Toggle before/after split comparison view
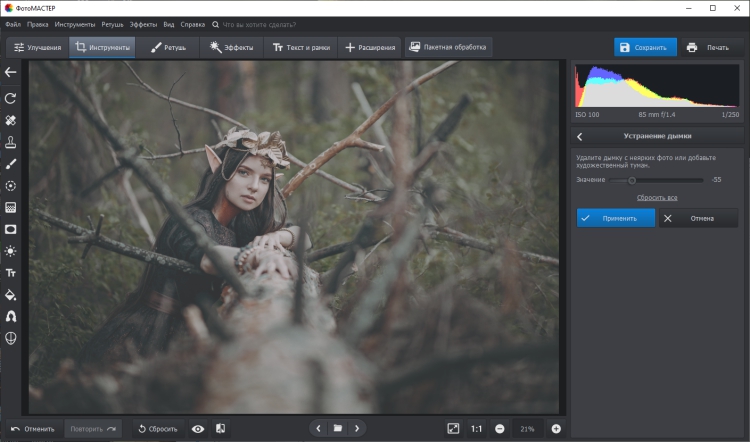Viewport: 750px width, 442px height. [x=220, y=429]
